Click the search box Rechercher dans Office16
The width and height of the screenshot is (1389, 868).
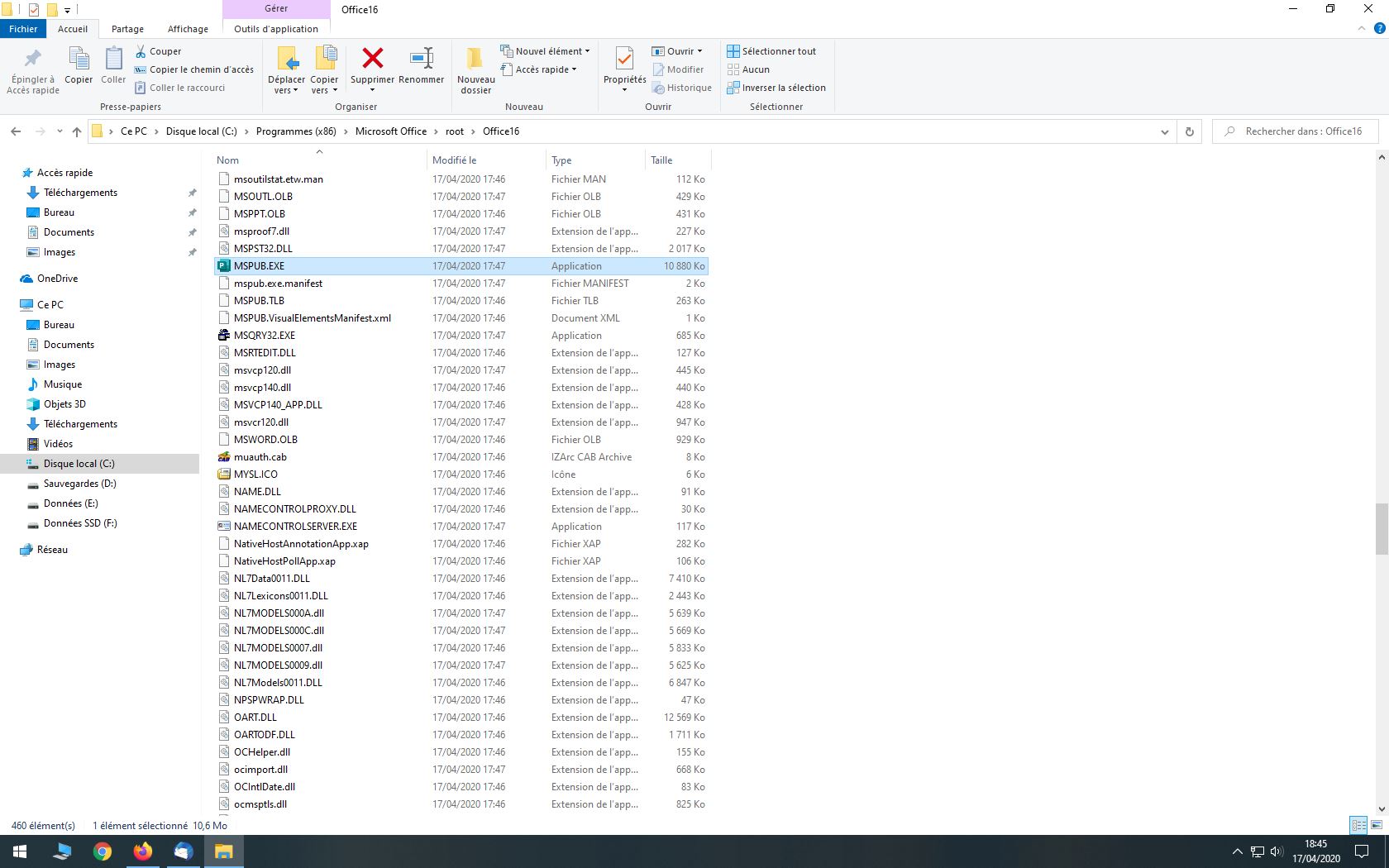pos(1296,131)
